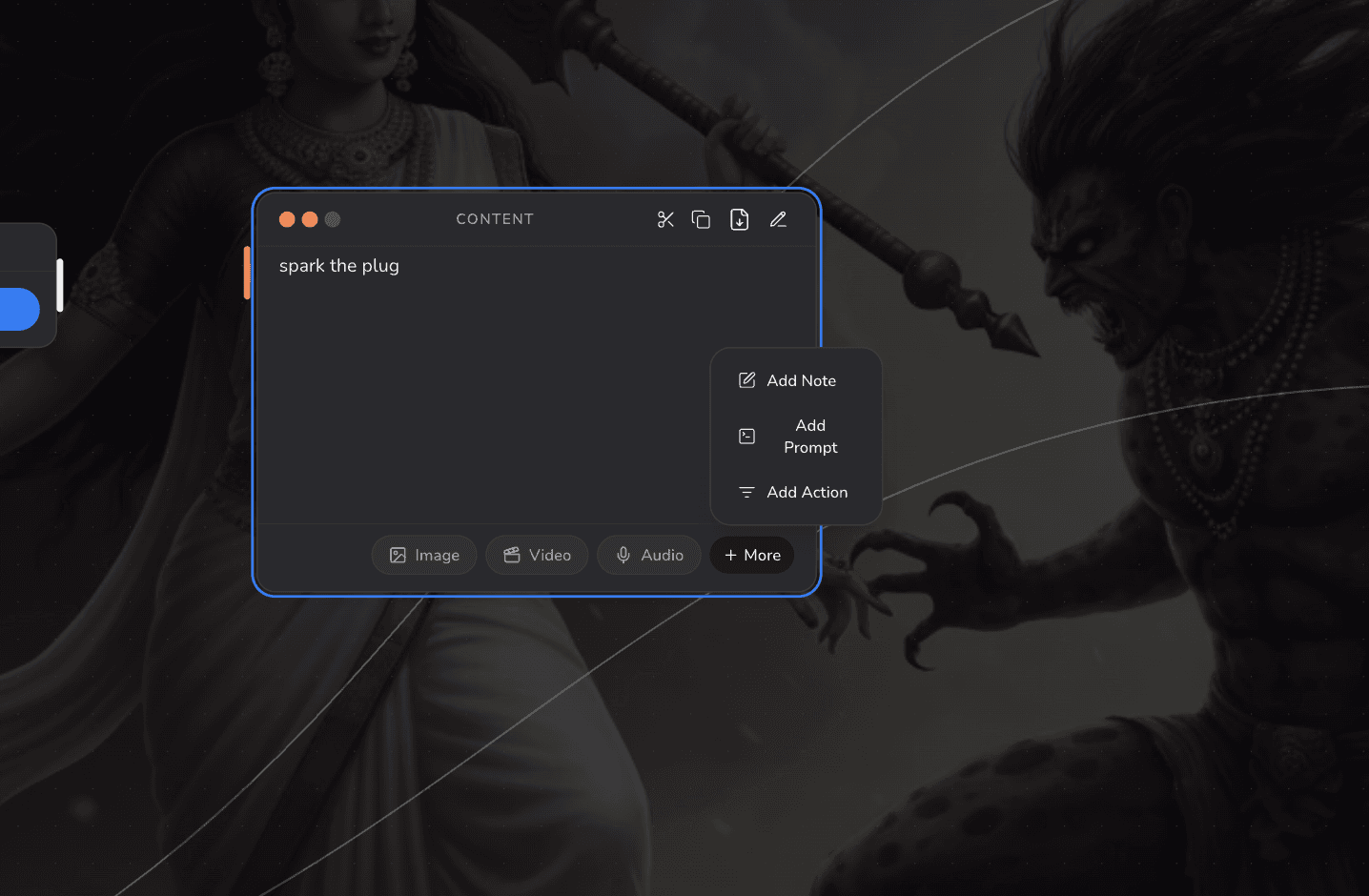Add a Video attachment

point(537,555)
